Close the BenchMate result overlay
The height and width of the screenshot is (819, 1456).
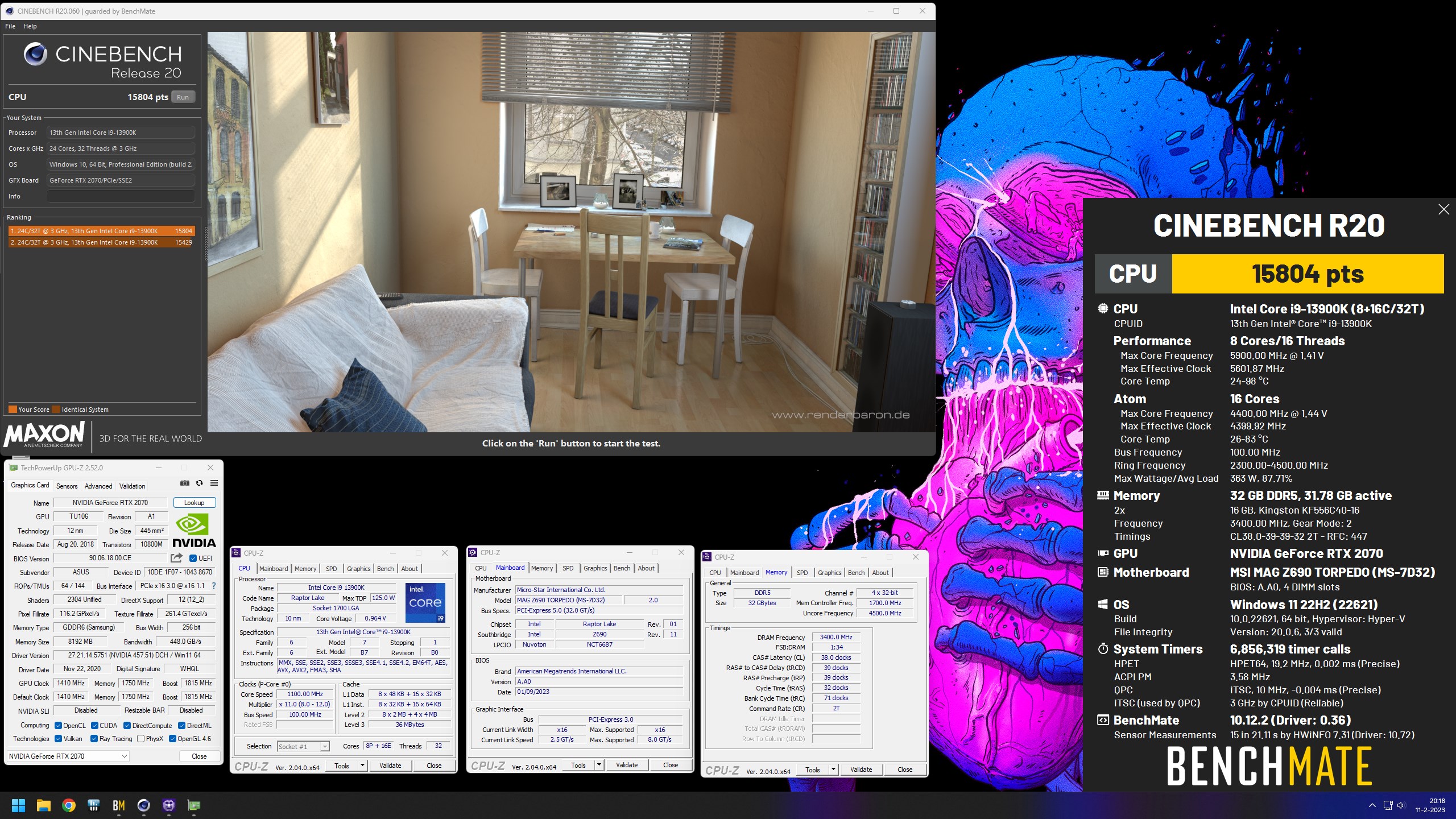[x=1443, y=209]
